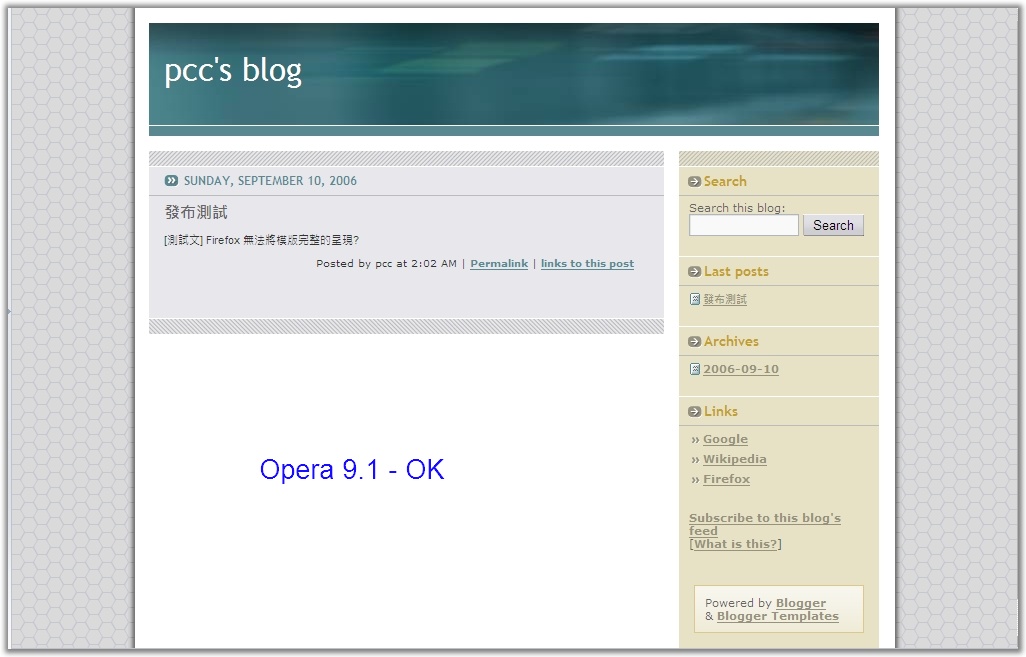Click the Last posts heading text
This screenshot has height=657, width=1026.
click(736, 272)
